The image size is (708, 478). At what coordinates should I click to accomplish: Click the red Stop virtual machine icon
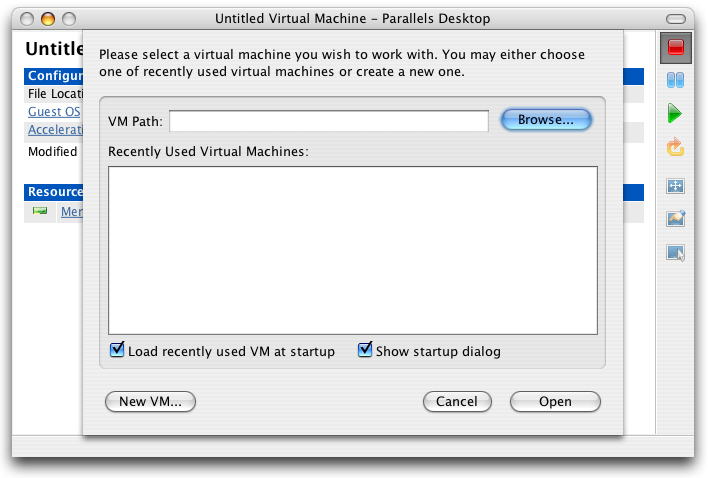pyautogui.click(x=675, y=47)
